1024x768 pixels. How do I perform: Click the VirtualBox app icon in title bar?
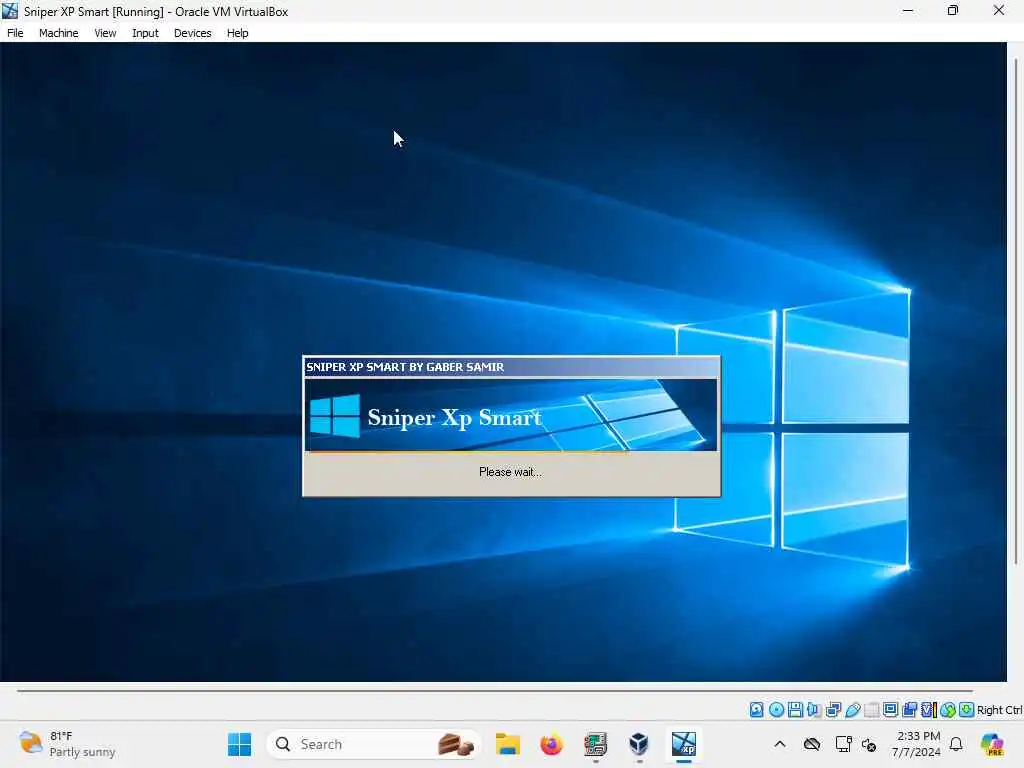(10, 11)
